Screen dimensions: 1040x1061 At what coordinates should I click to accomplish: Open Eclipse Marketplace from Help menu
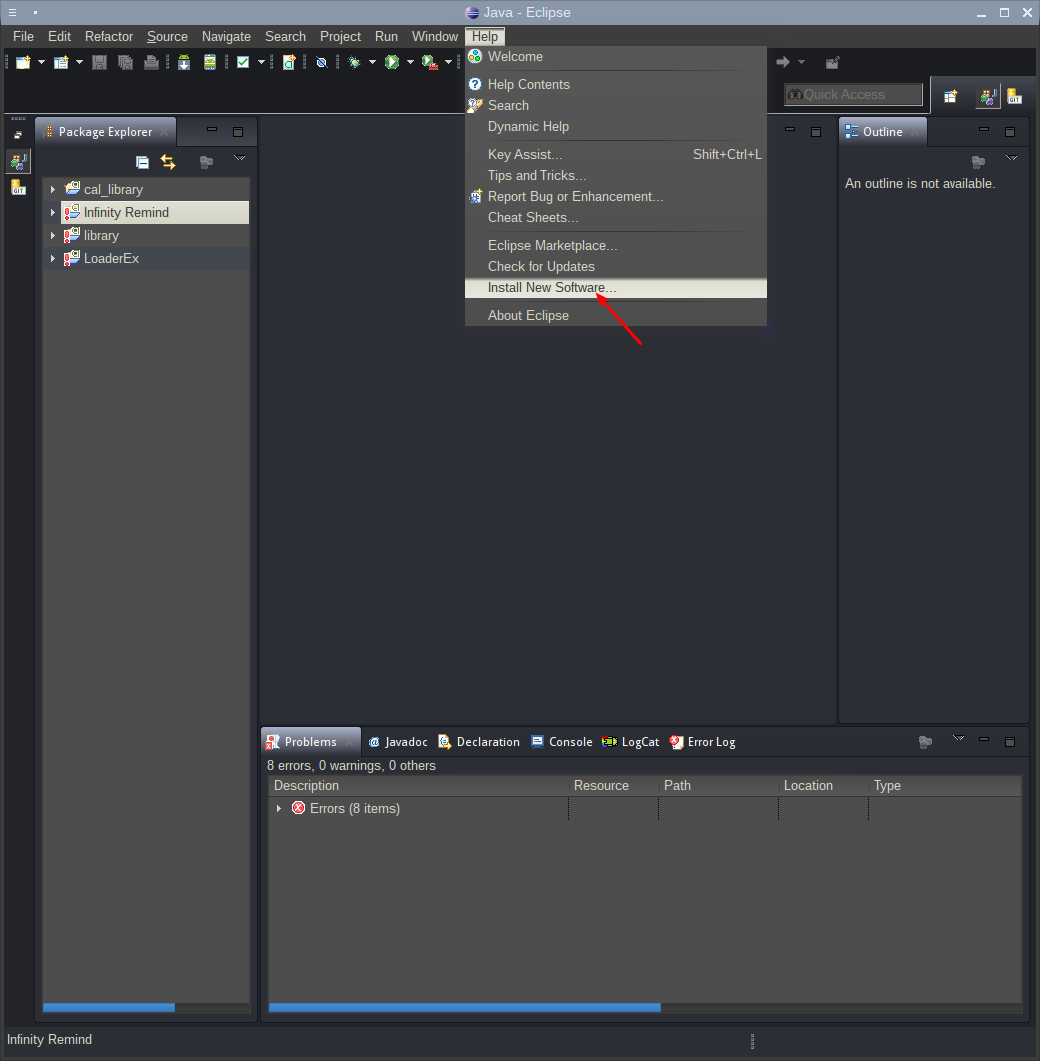pos(616,246)
